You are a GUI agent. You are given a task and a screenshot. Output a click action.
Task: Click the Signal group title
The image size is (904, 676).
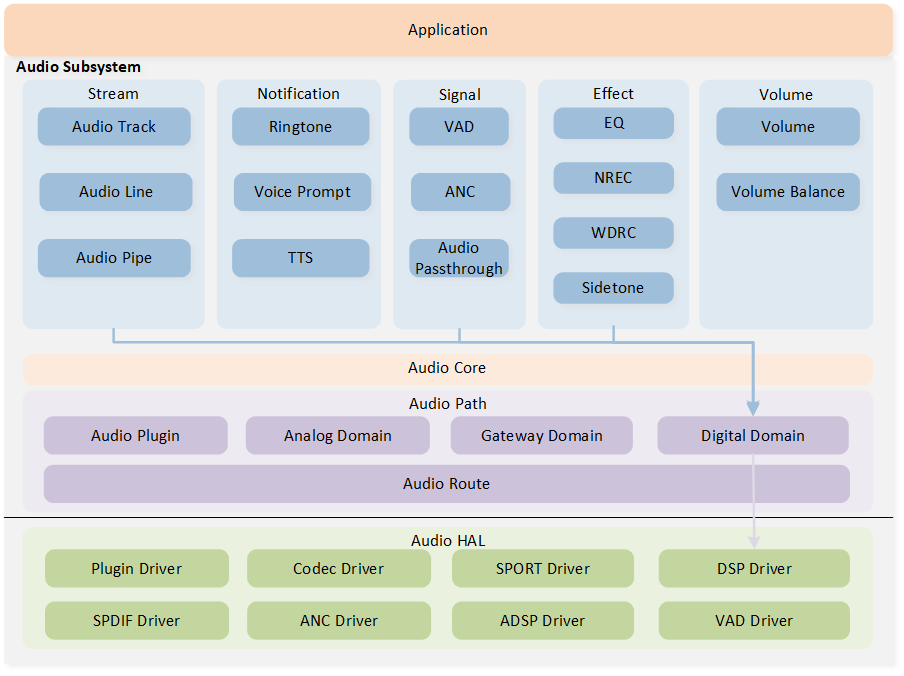[459, 95]
